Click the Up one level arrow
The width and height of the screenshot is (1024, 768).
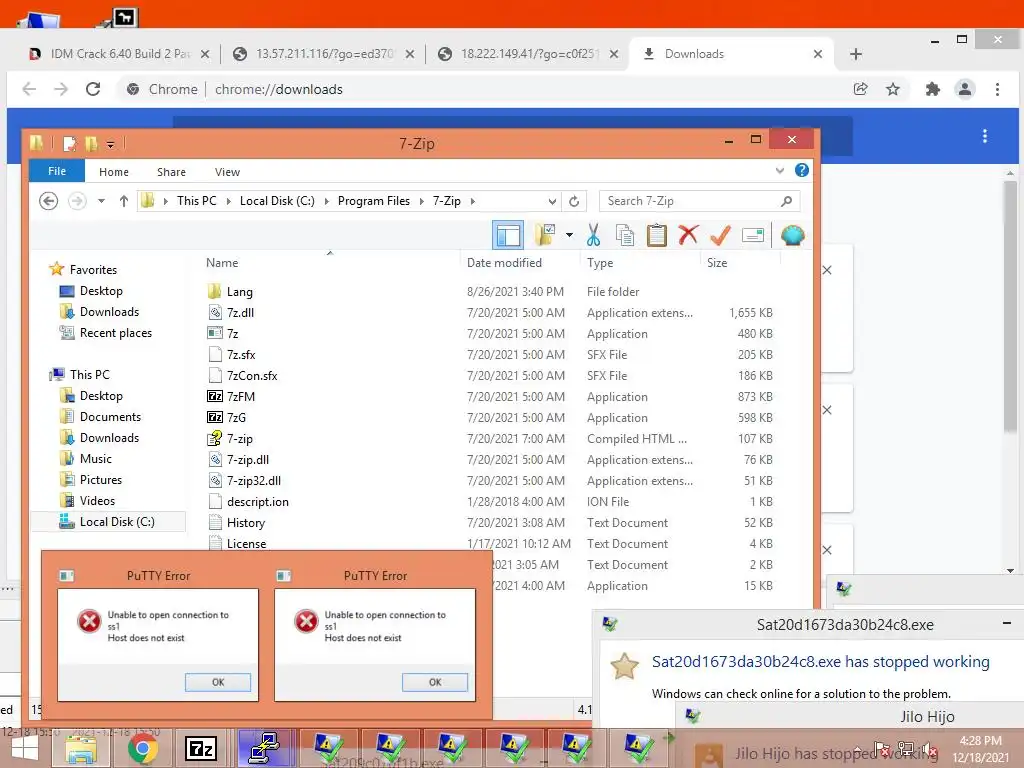coord(124,201)
